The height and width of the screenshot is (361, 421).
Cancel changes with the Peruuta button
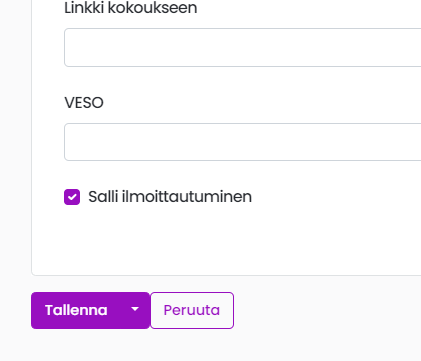192,310
